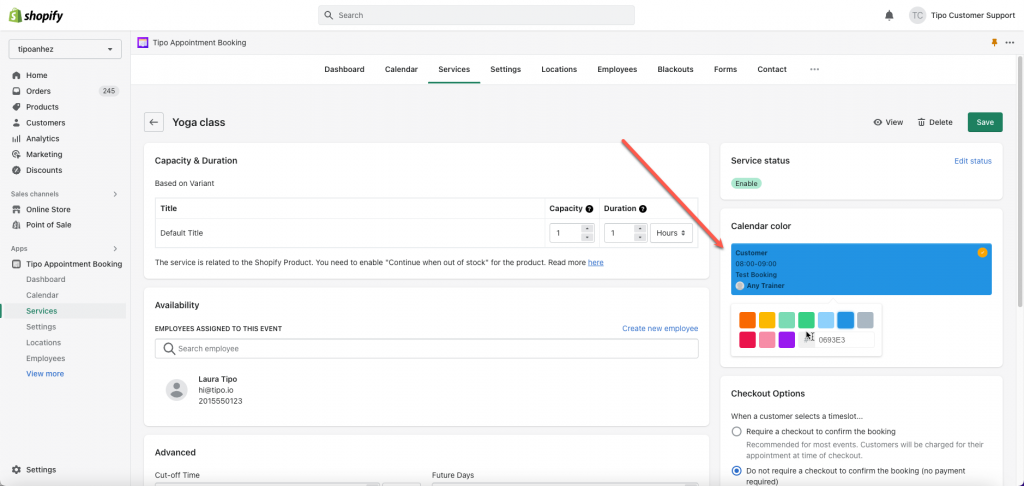Click View more in sidebar

click(x=45, y=374)
